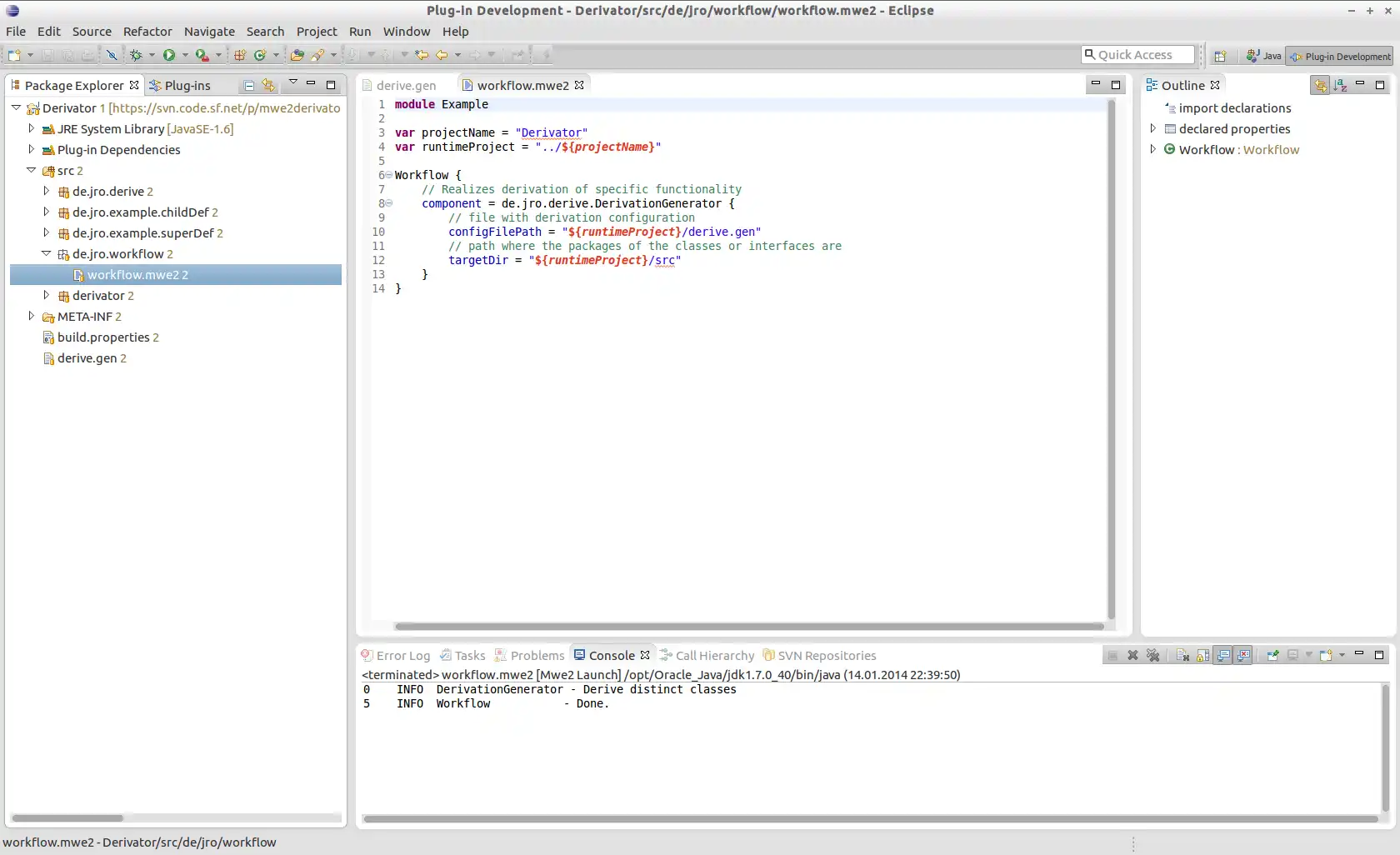Click the Clear Console icon
1400x855 pixels.
coord(1182,655)
